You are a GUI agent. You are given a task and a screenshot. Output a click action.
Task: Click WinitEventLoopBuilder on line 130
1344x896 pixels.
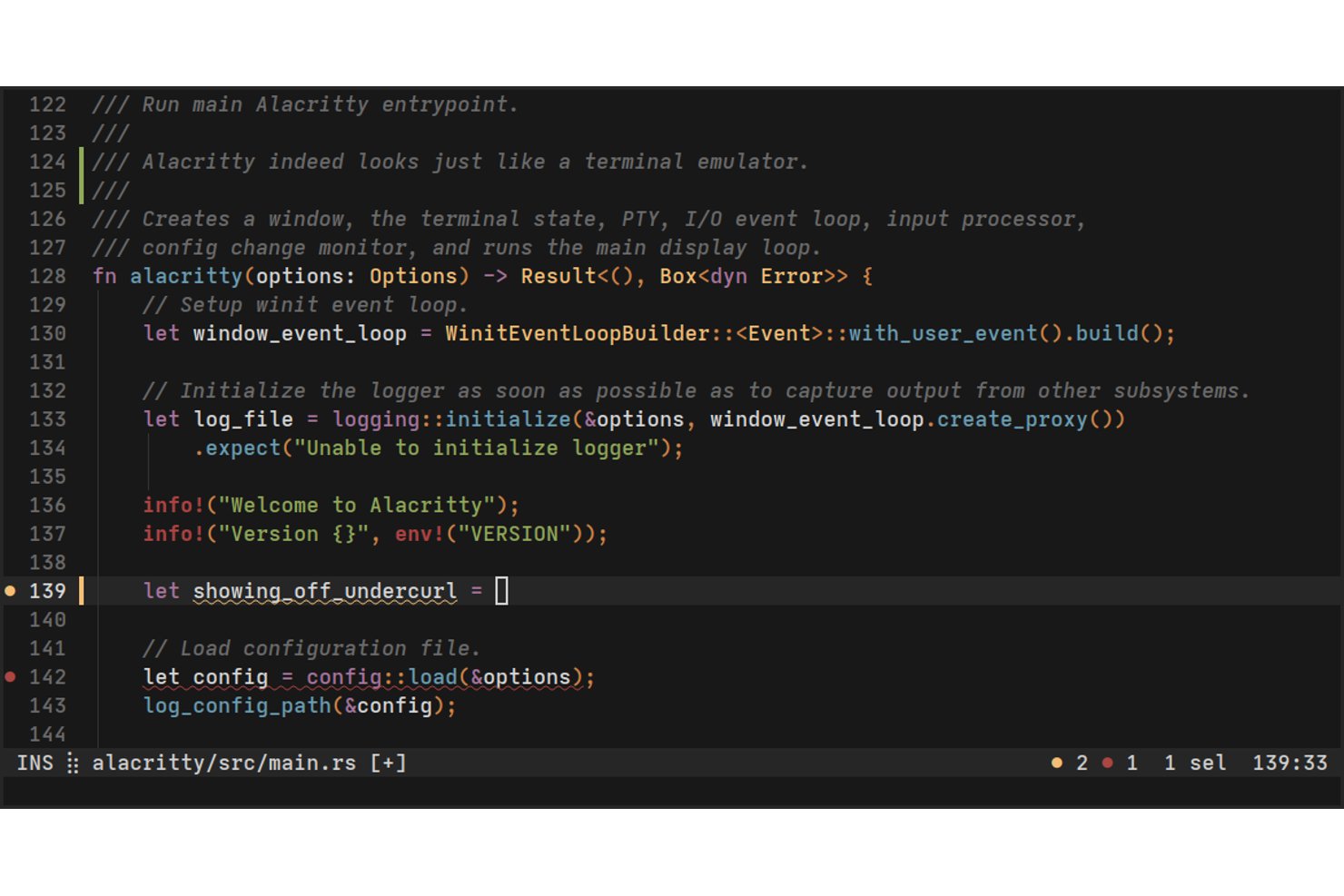click(x=578, y=333)
